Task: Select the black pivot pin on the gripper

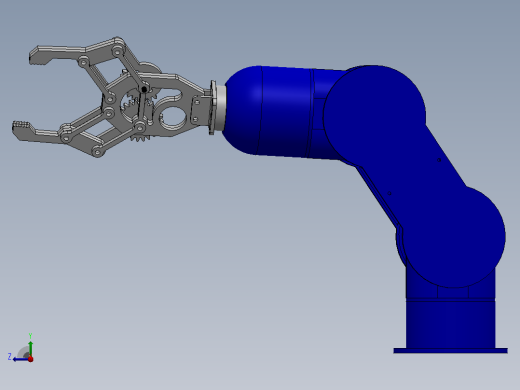Action: [144, 89]
